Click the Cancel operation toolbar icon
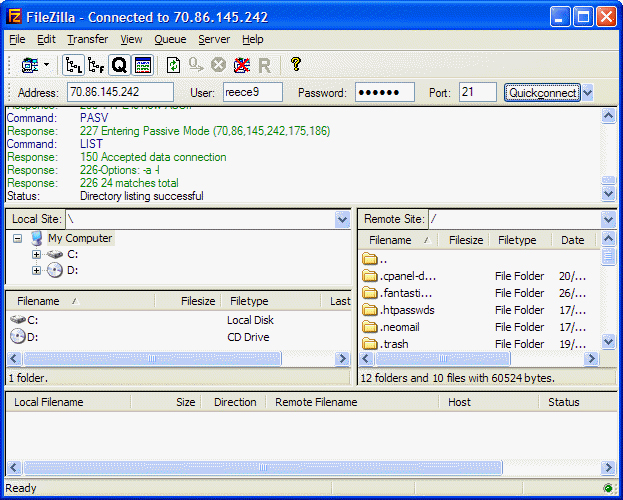Screen dimensions: 623x500 click(218, 65)
